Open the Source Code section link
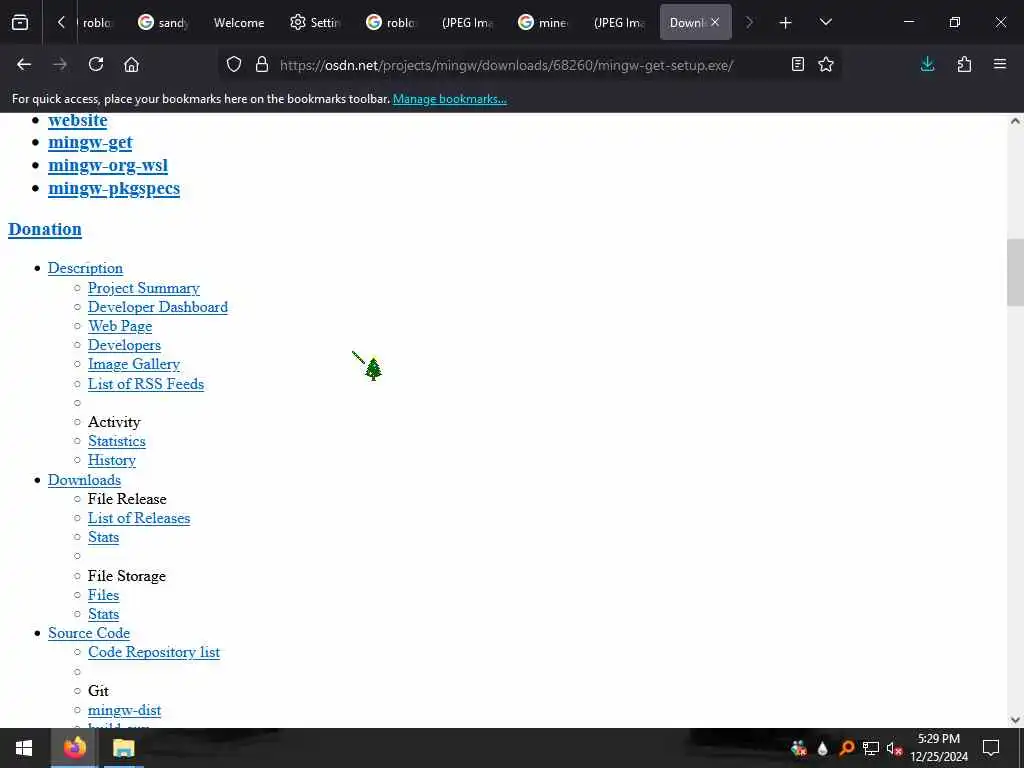This screenshot has width=1024, height=768. (89, 633)
